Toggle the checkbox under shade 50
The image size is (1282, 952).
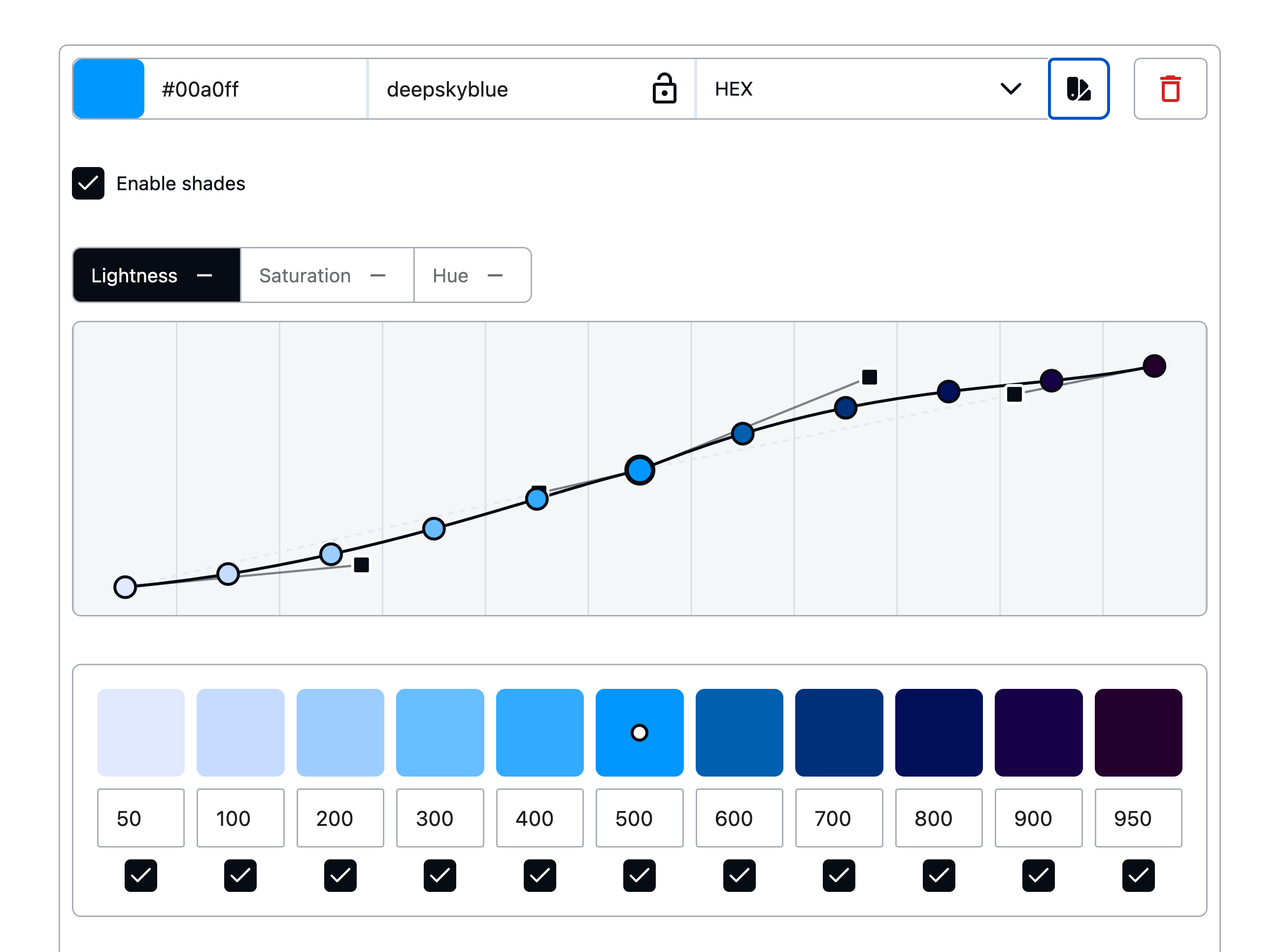(x=140, y=875)
